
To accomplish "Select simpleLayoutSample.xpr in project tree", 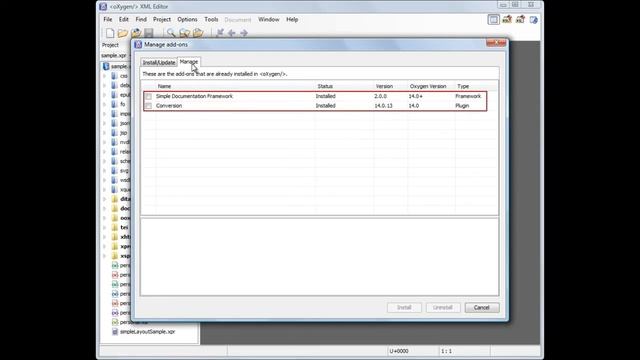I will [x=147, y=332].
